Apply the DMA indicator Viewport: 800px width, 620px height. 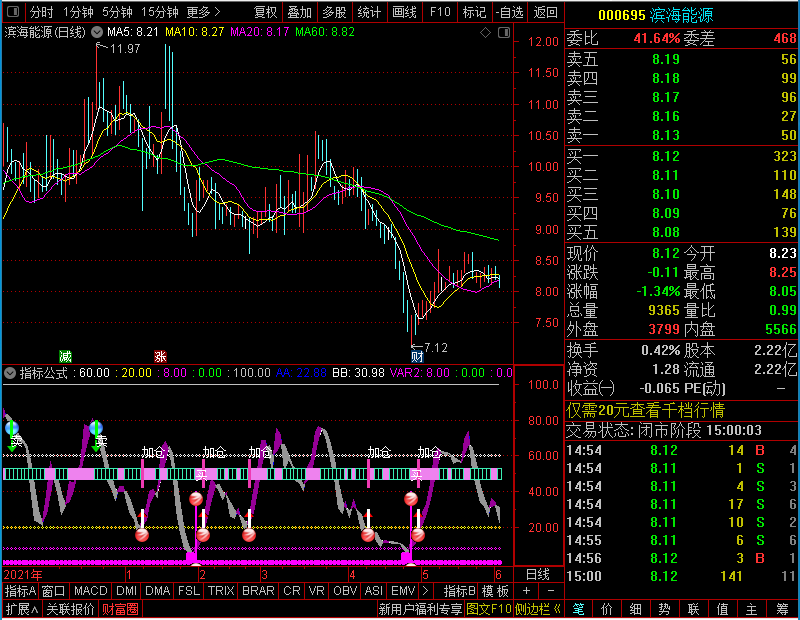point(157,591)
